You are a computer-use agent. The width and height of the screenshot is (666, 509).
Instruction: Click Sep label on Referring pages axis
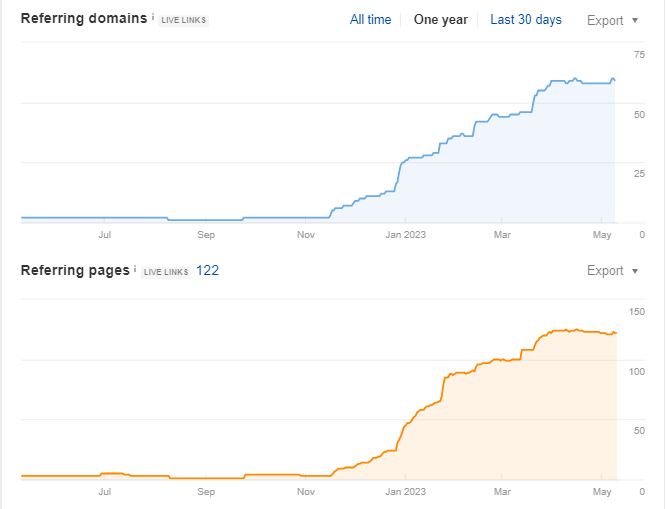click(x=205, y=492)
